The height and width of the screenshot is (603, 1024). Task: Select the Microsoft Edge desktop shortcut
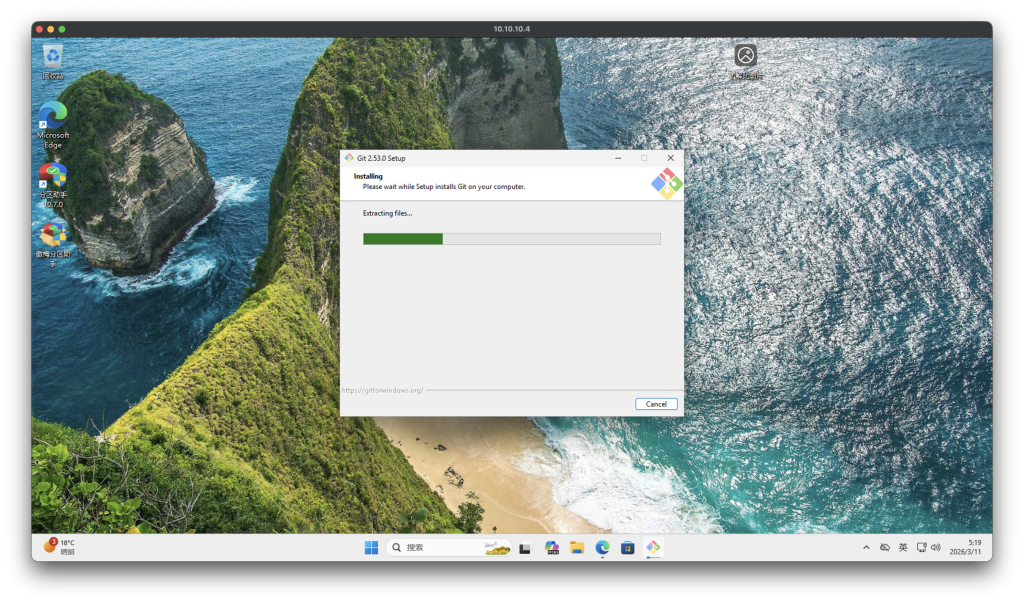click(x=53, y=117)
